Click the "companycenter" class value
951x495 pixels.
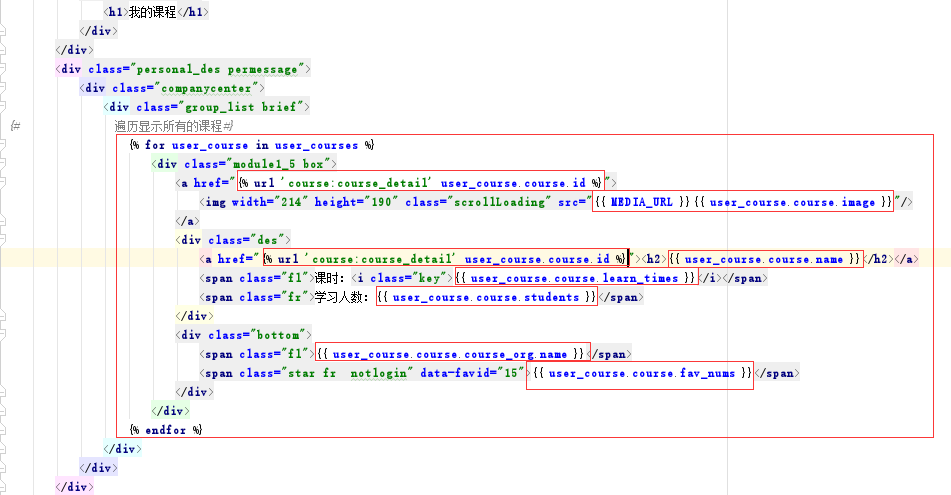pyautogui.click(x=206, y=89)
